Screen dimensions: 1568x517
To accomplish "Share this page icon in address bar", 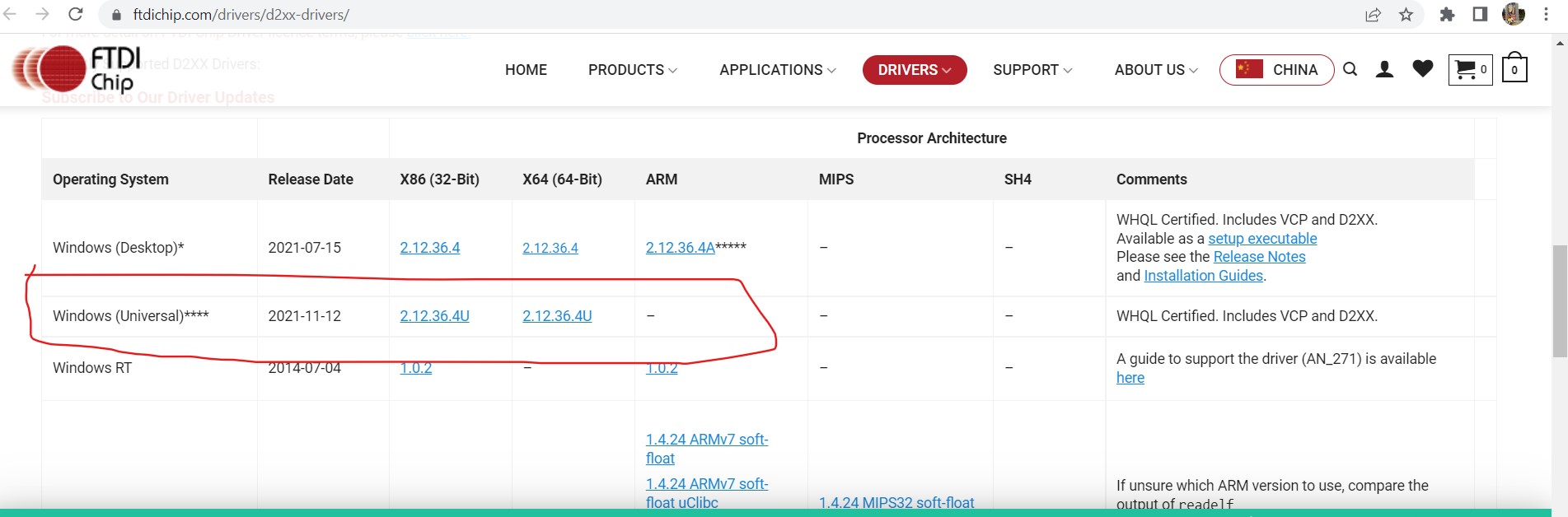I will coord(1373,15).
